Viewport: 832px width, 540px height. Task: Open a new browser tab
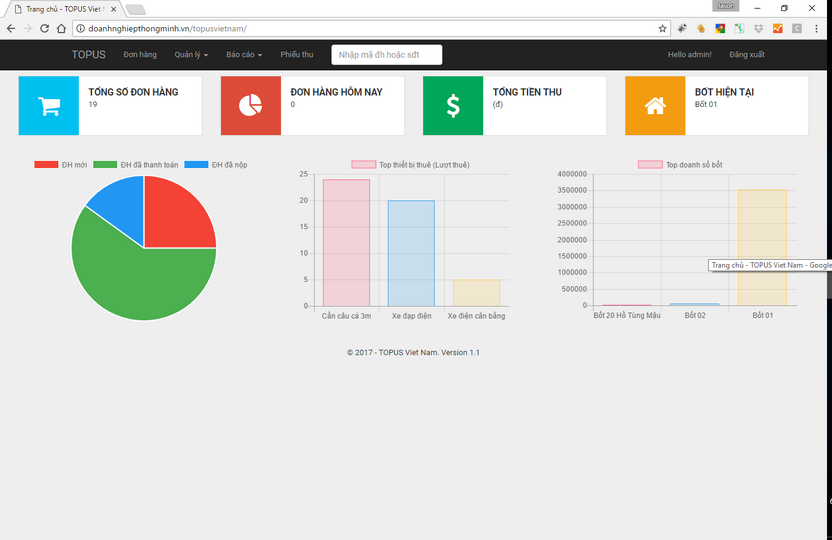[x=136, y=9]
